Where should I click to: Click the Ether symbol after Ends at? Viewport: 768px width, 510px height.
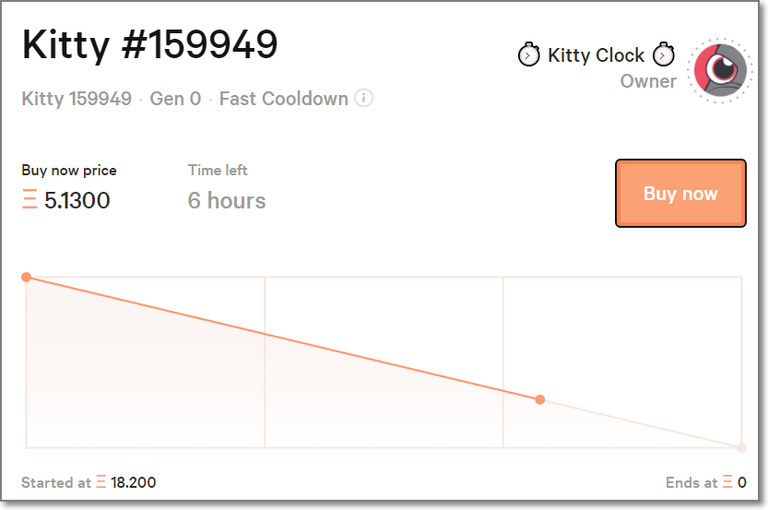[728, 483]
